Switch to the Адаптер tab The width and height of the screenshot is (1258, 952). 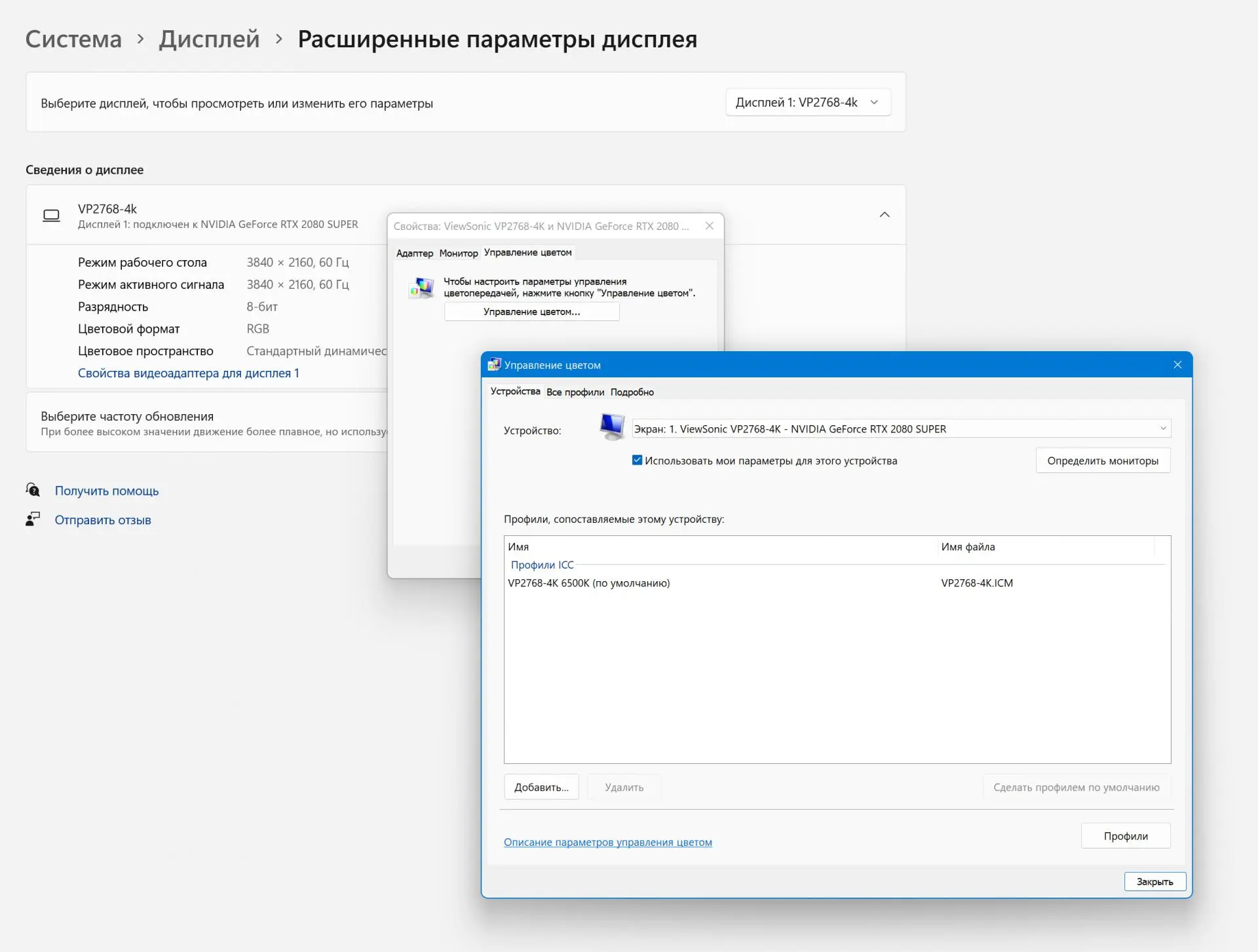tap(415, 253)
